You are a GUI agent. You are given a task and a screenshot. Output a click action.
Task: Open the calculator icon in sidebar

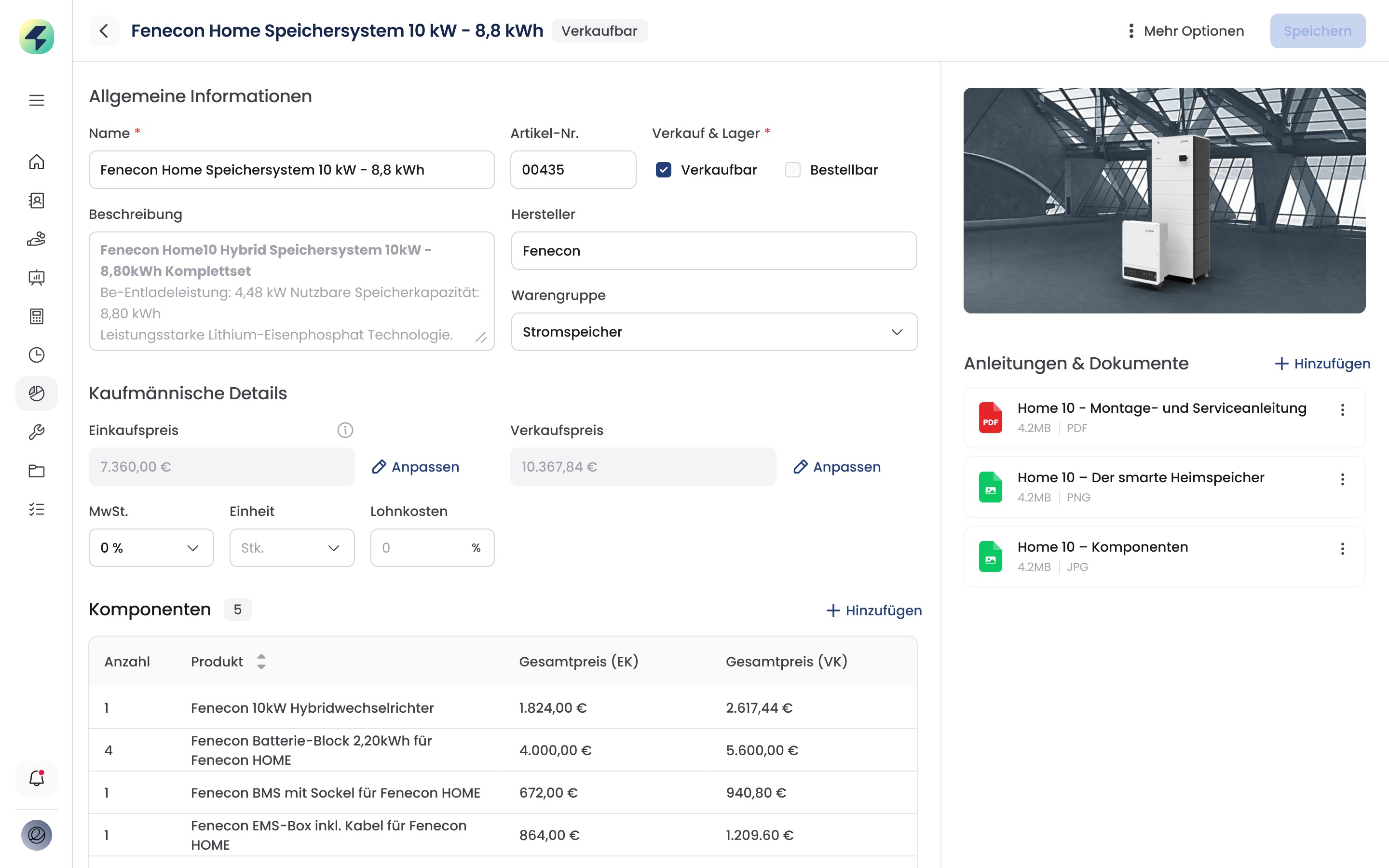click(37, 316)
